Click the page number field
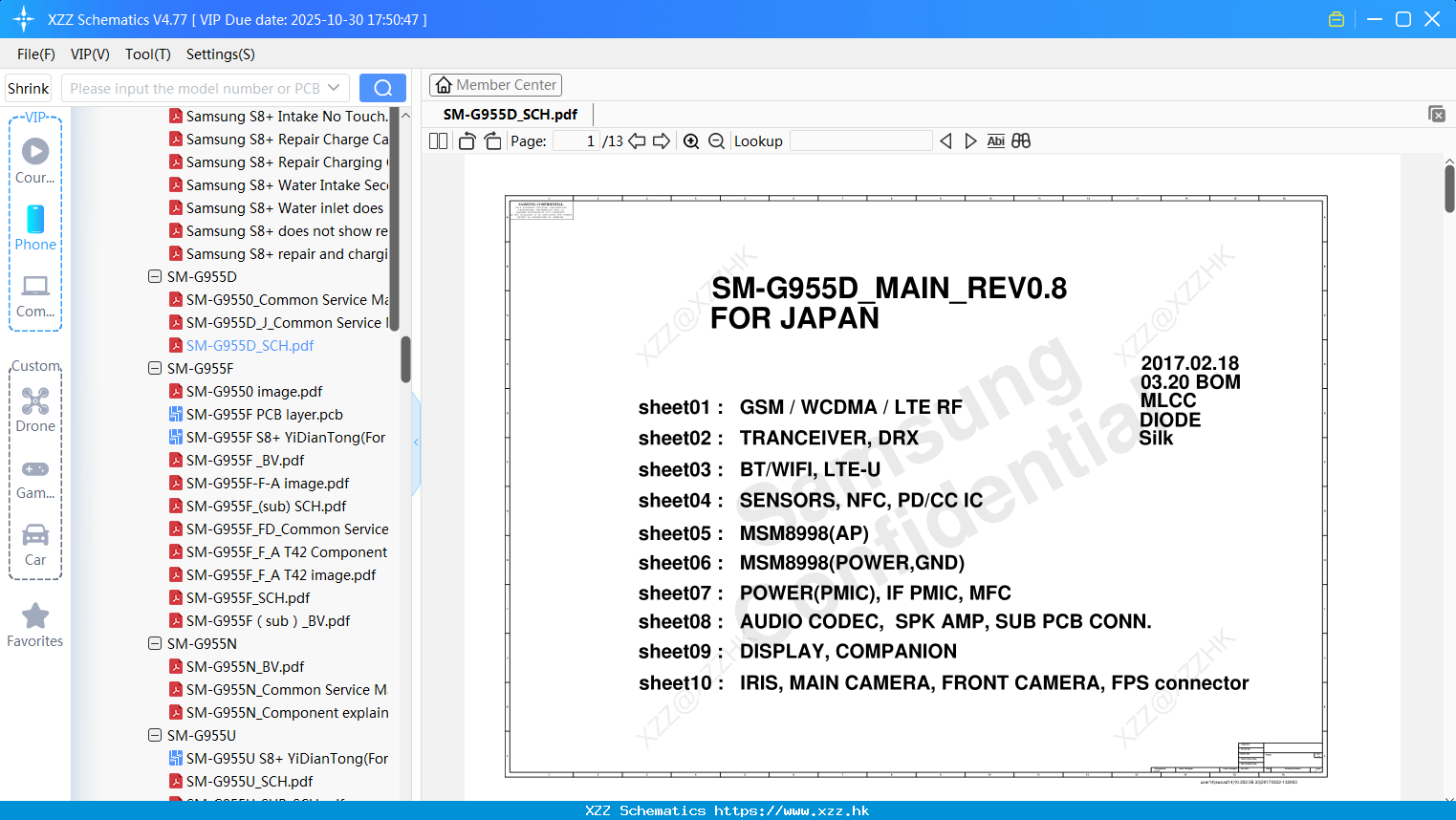This screenshot has width=1456, height=820. point(576,140)
